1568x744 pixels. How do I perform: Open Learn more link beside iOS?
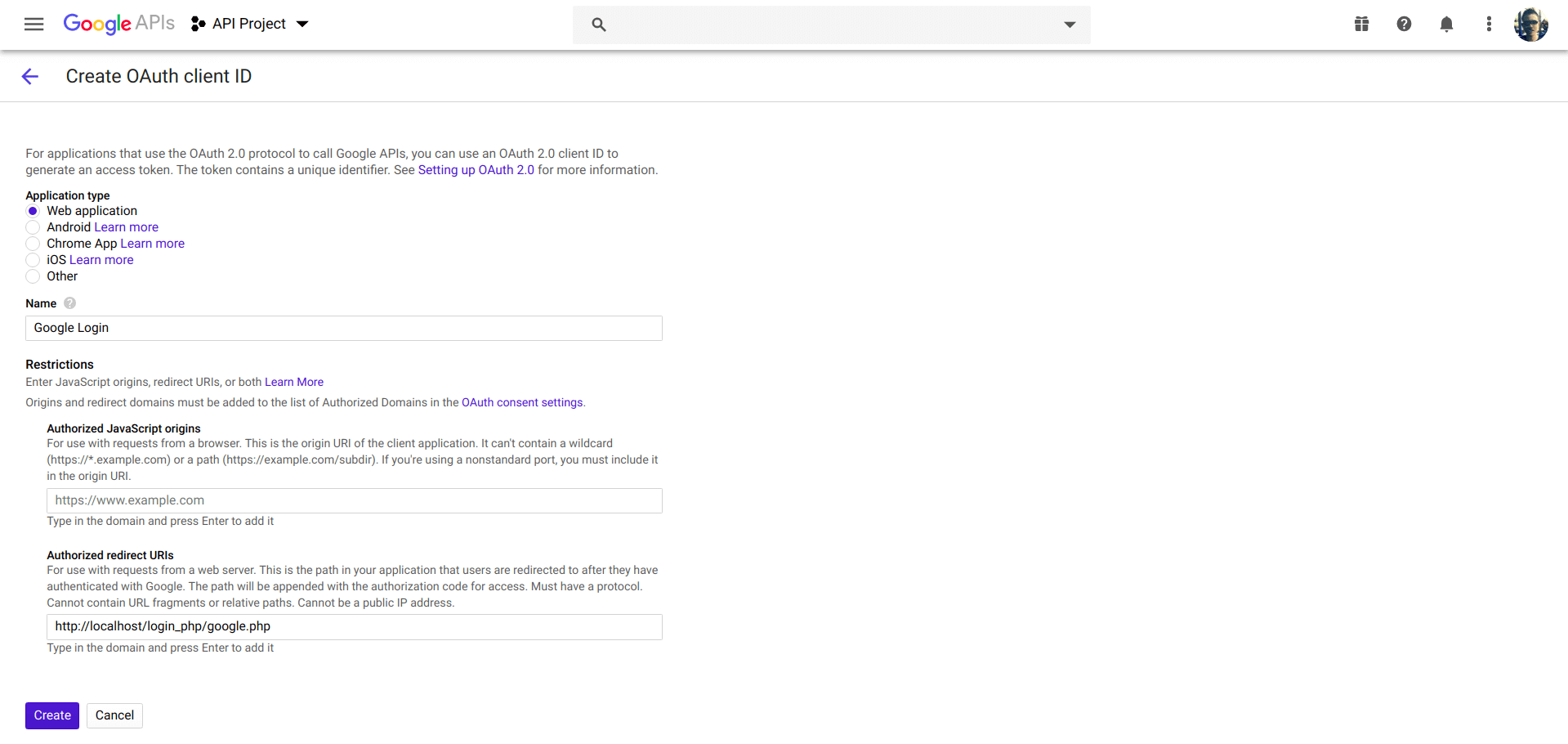tap(101, 260)
